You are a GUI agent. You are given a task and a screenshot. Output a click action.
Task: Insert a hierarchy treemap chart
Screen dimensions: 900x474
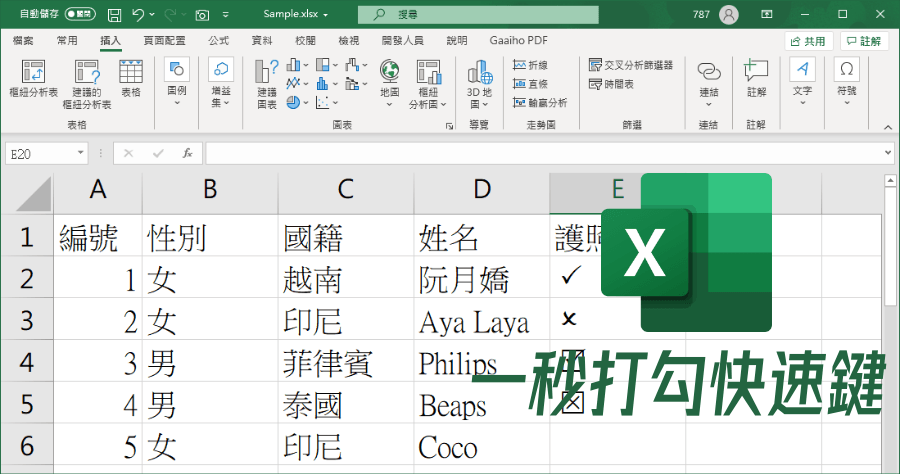point(326,65)
